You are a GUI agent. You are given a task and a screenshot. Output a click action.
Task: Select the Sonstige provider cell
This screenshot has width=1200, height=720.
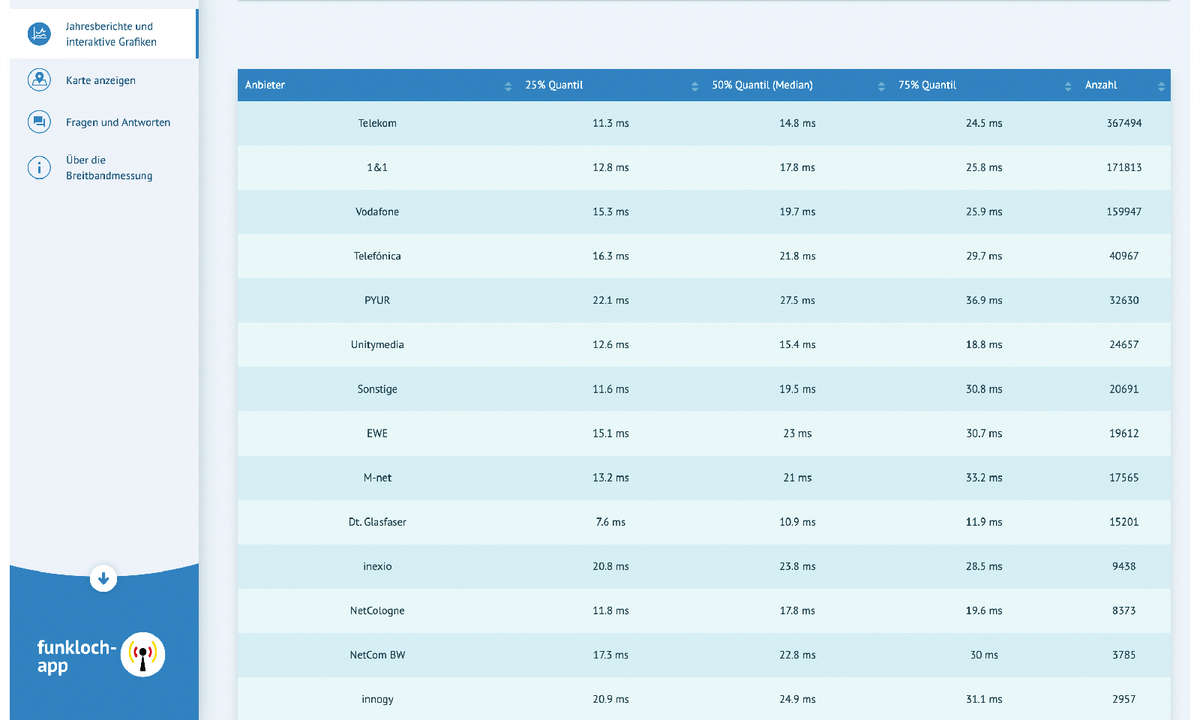point(377,389)
